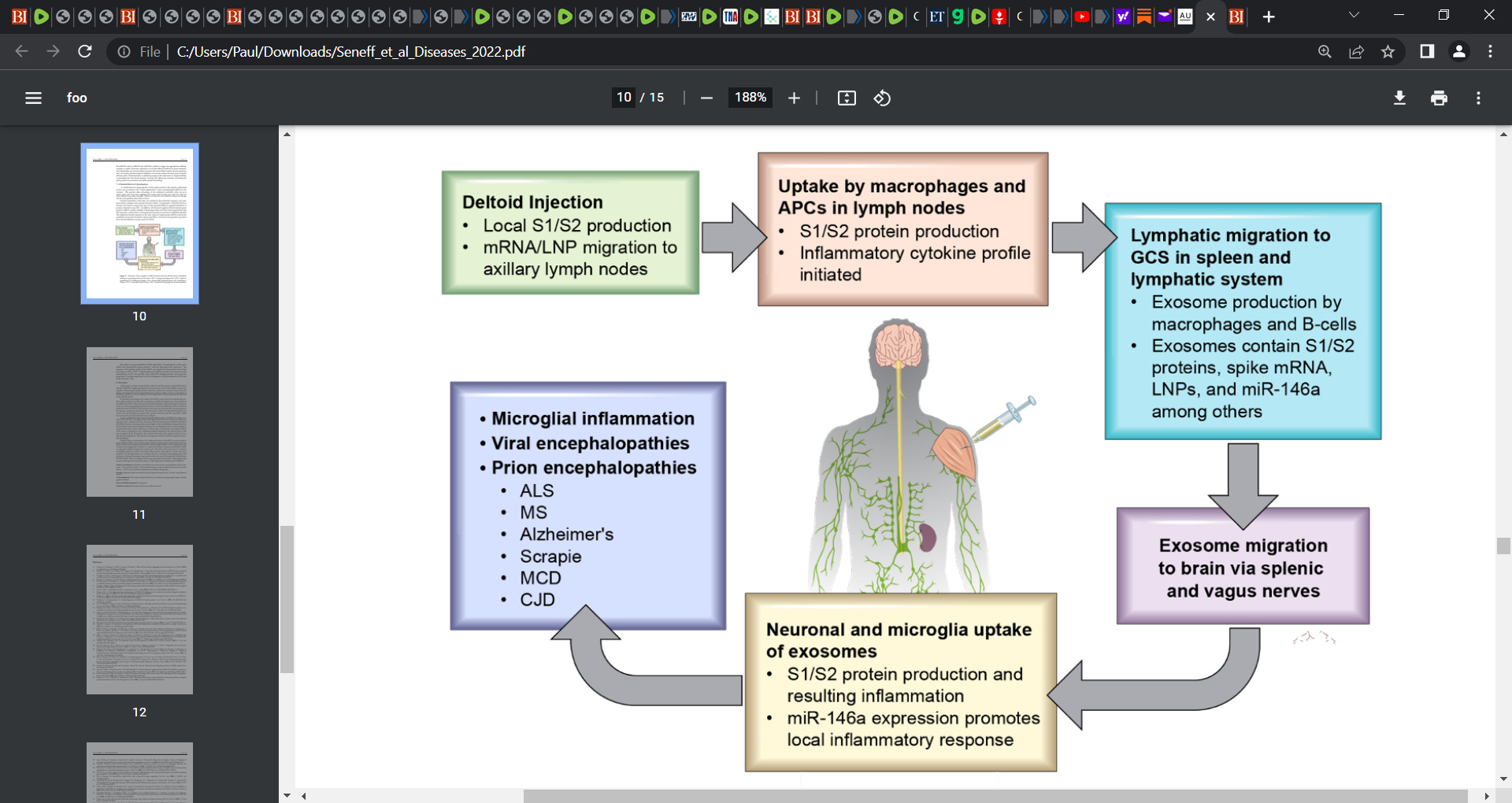Click the 'Microglial inflammation' bullet text
The image size is (1512, 803).
tap(593, 419)
